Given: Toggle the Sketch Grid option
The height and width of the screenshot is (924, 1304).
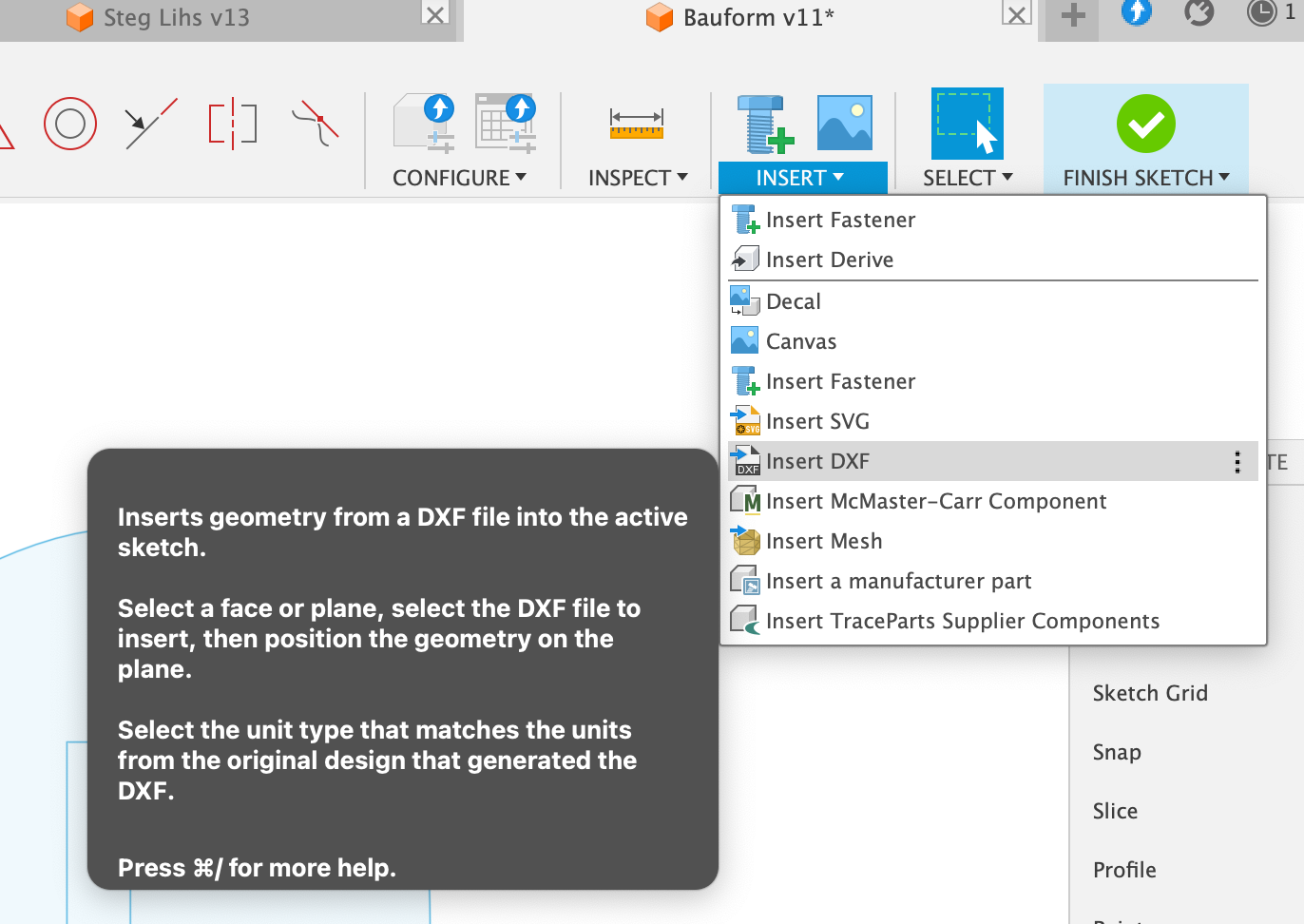Looking at the screenshot, I should [x=1150, y=693].
